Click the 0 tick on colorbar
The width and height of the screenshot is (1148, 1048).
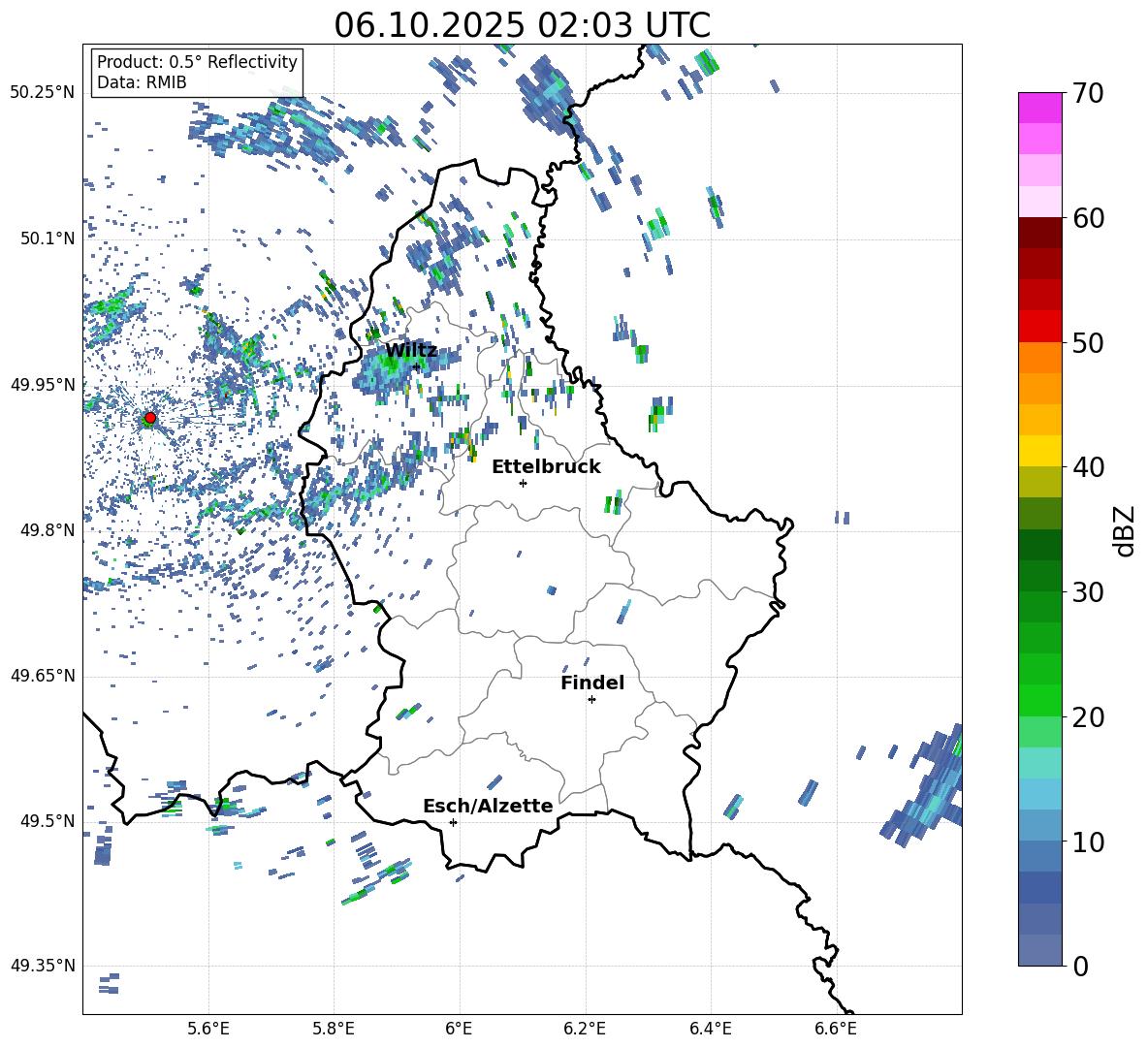1079,966
